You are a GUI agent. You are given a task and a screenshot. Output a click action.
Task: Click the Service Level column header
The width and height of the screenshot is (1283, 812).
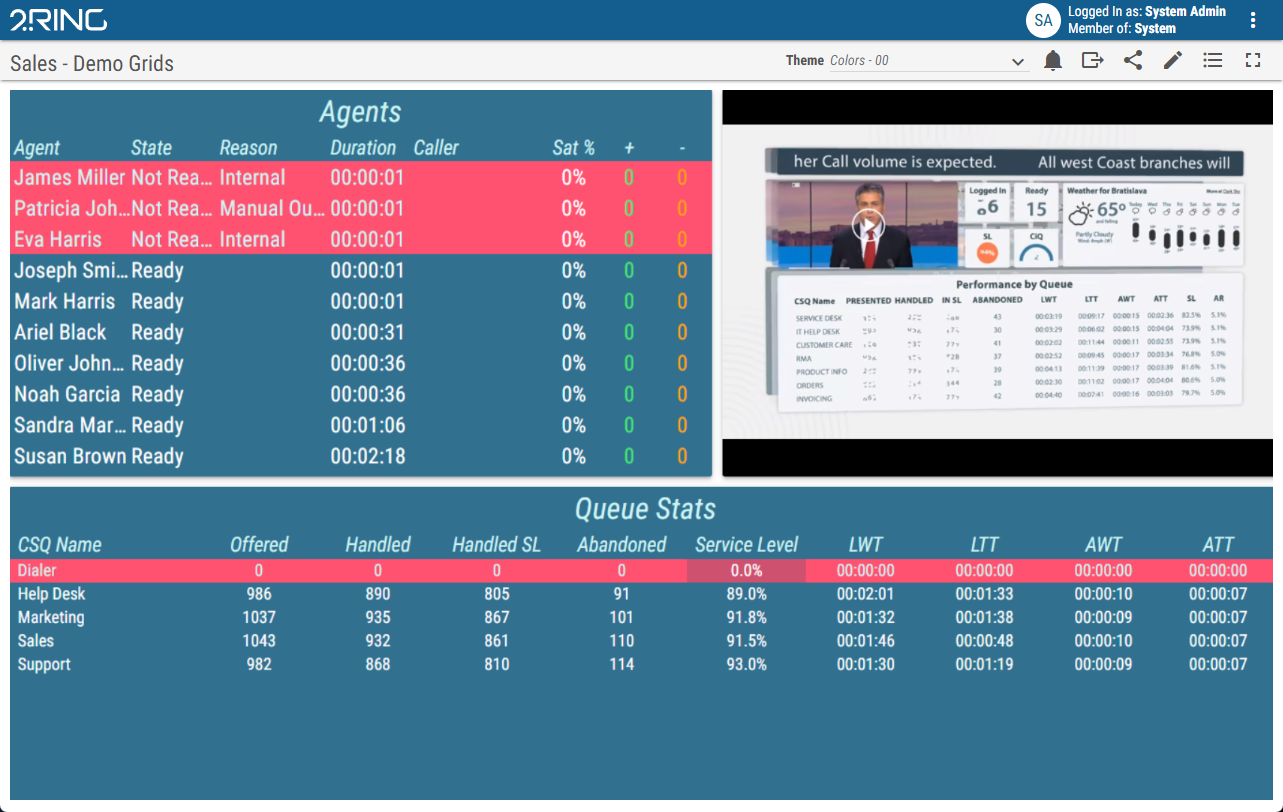746,545
